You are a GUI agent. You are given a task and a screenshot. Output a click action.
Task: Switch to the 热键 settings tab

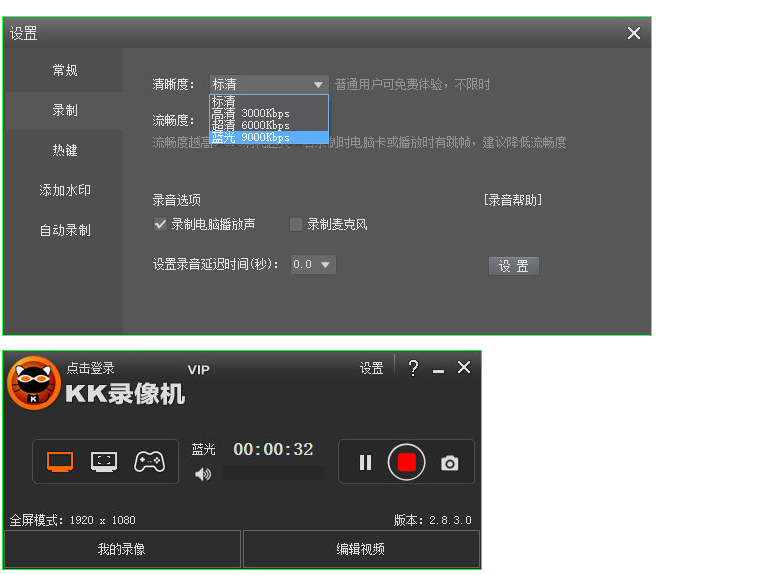64,150
